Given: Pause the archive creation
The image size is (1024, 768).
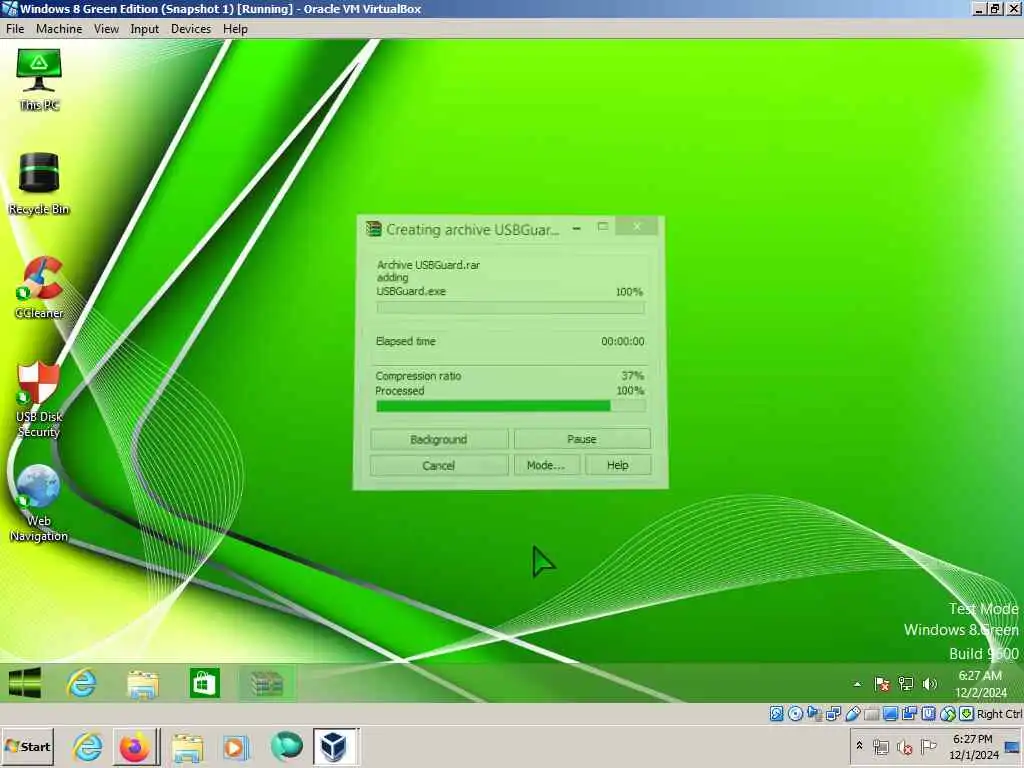Looking at the screenshot, I should [x=582, y=439].
